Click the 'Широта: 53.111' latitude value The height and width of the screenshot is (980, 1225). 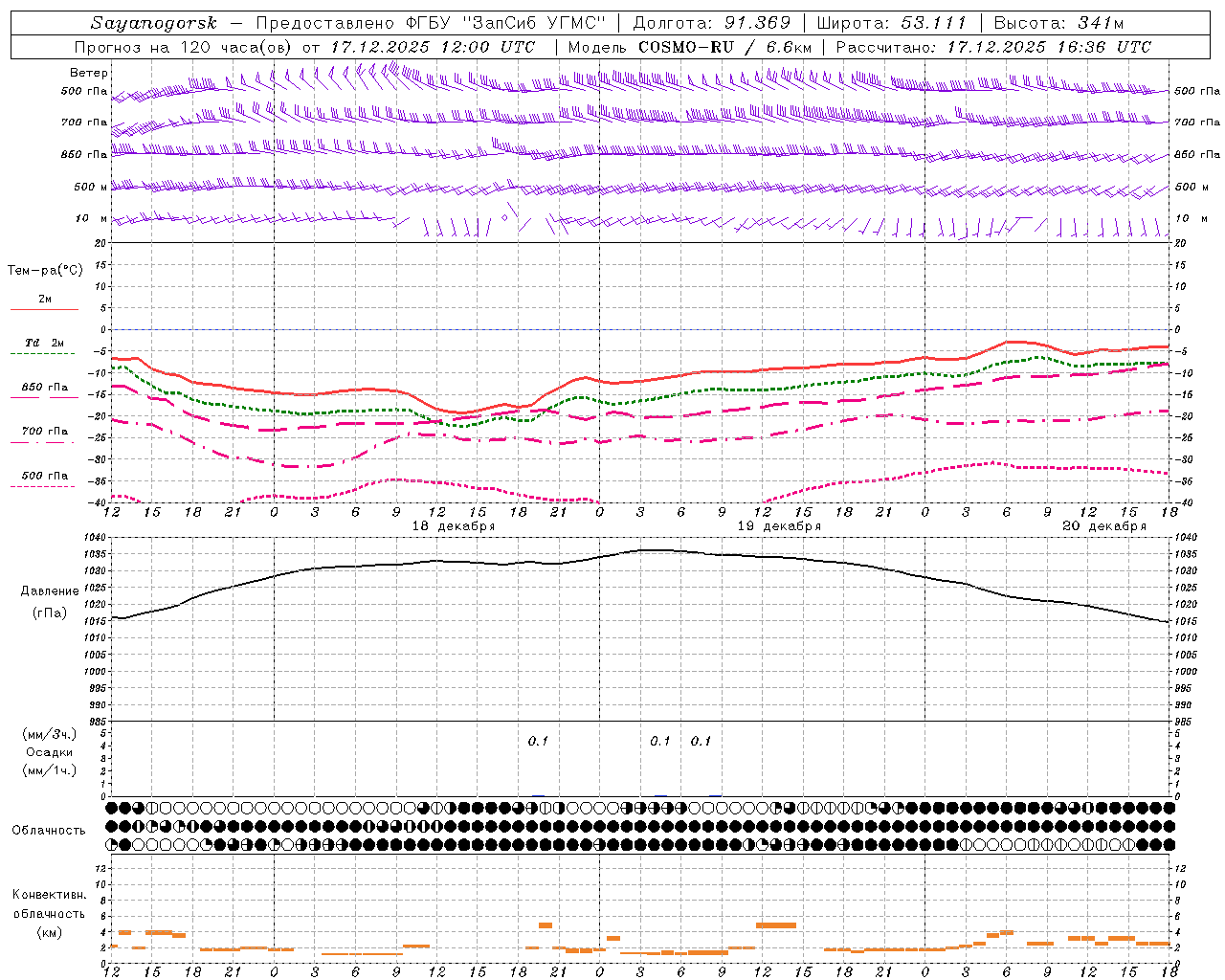[x=892, y=23]
